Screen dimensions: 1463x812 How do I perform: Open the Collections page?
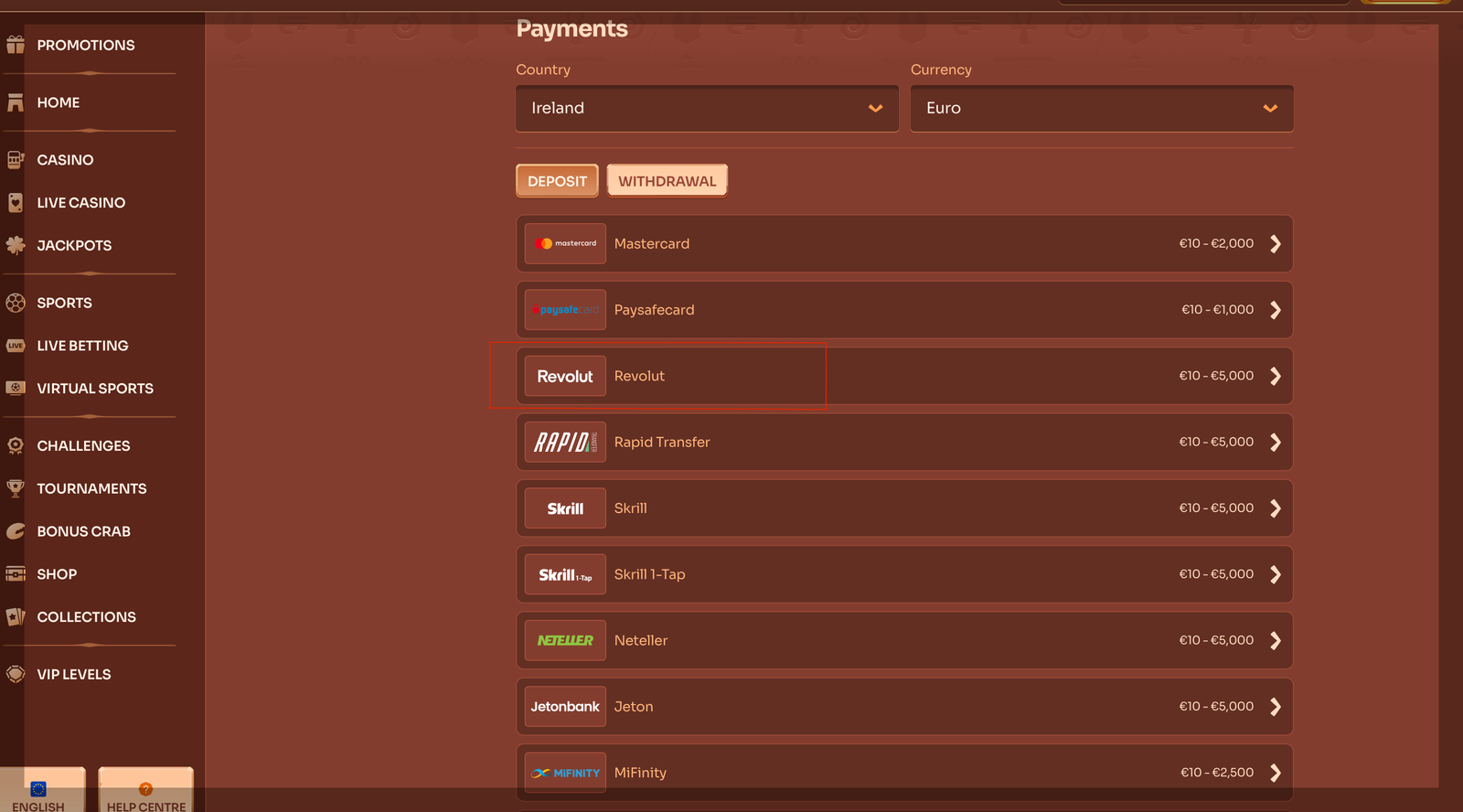86,617
